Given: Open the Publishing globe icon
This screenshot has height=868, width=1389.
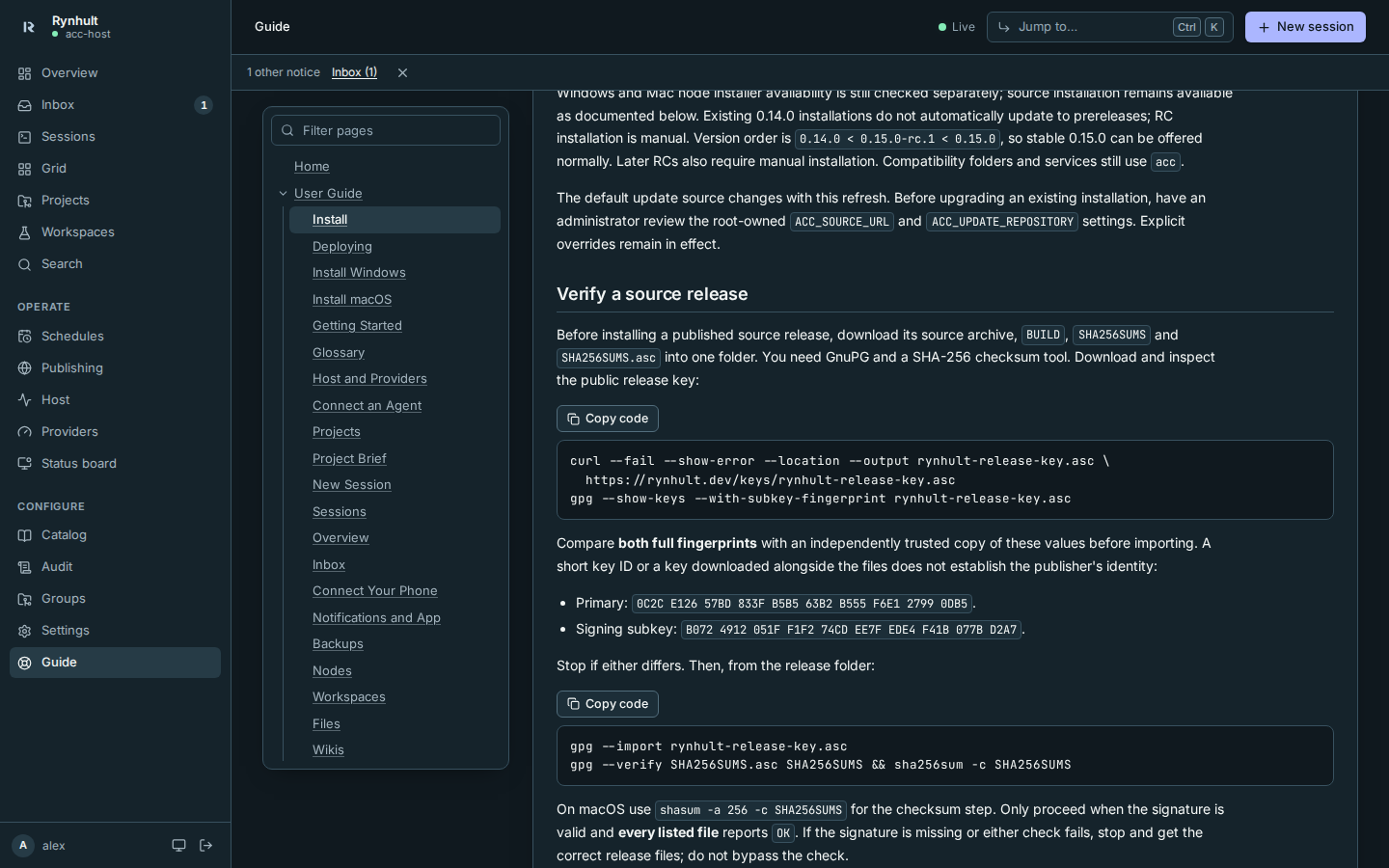Looking at the screenshot, I should click(x=25, y=368).
